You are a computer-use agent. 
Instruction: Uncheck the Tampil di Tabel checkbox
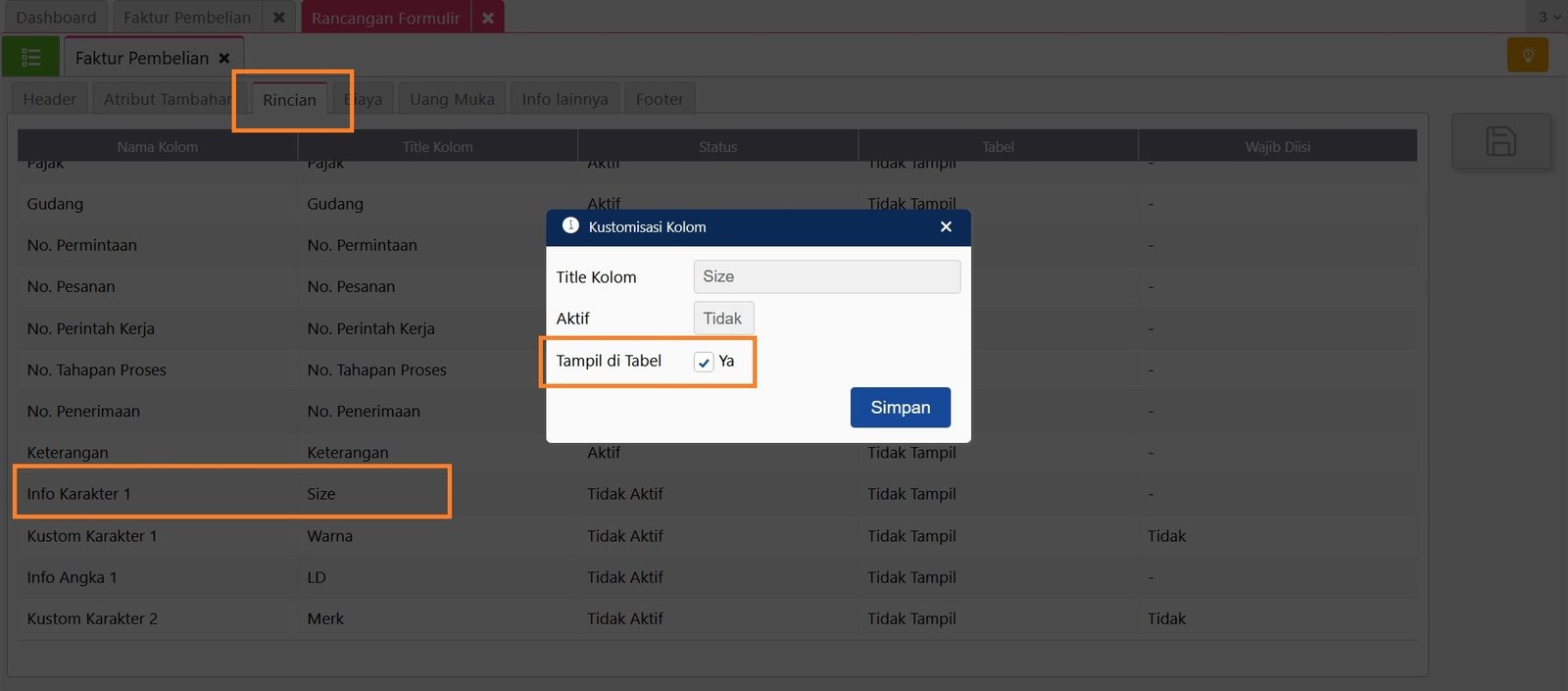tap(704, 362)
